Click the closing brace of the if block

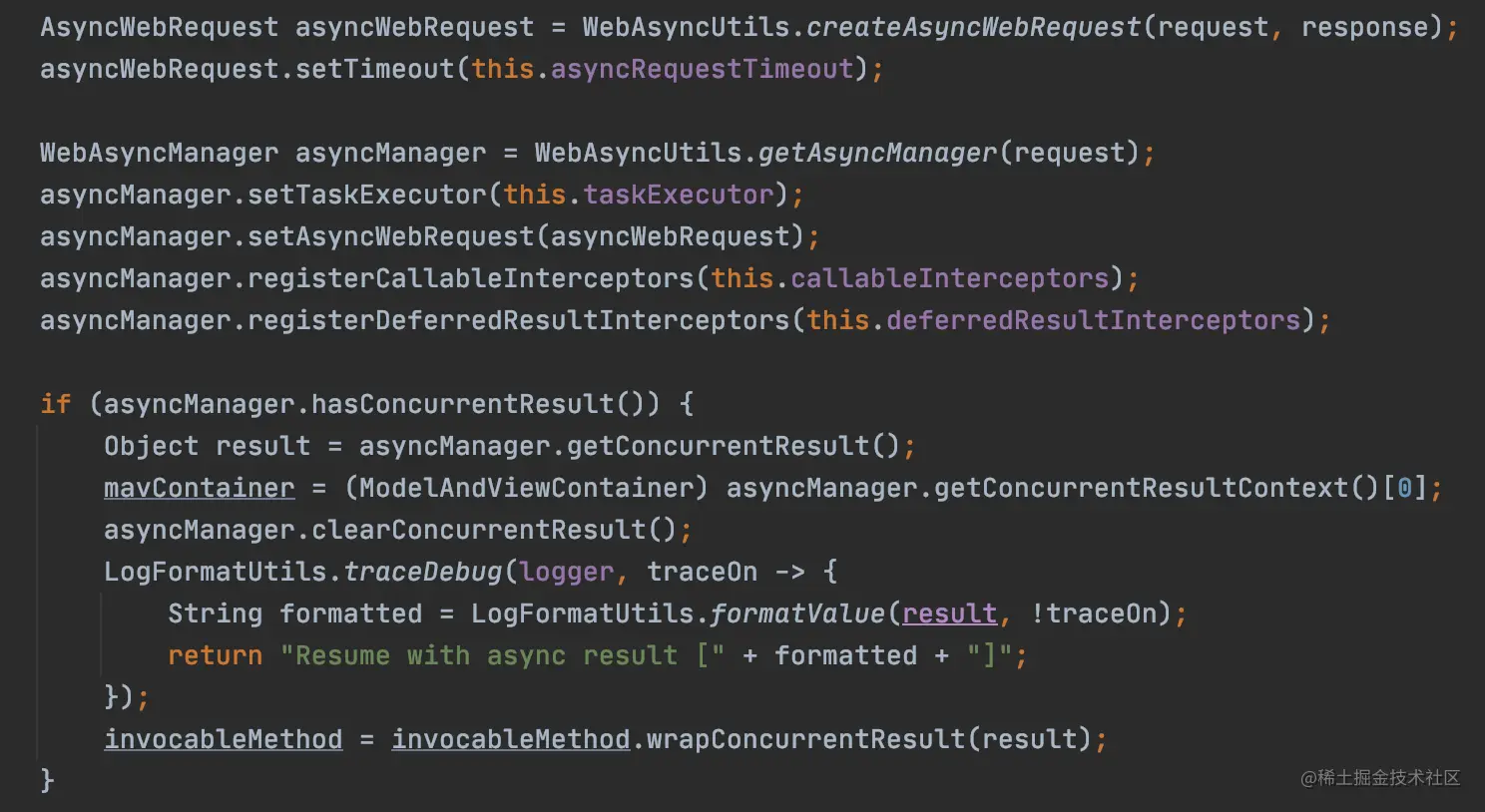tap(47, 780)
